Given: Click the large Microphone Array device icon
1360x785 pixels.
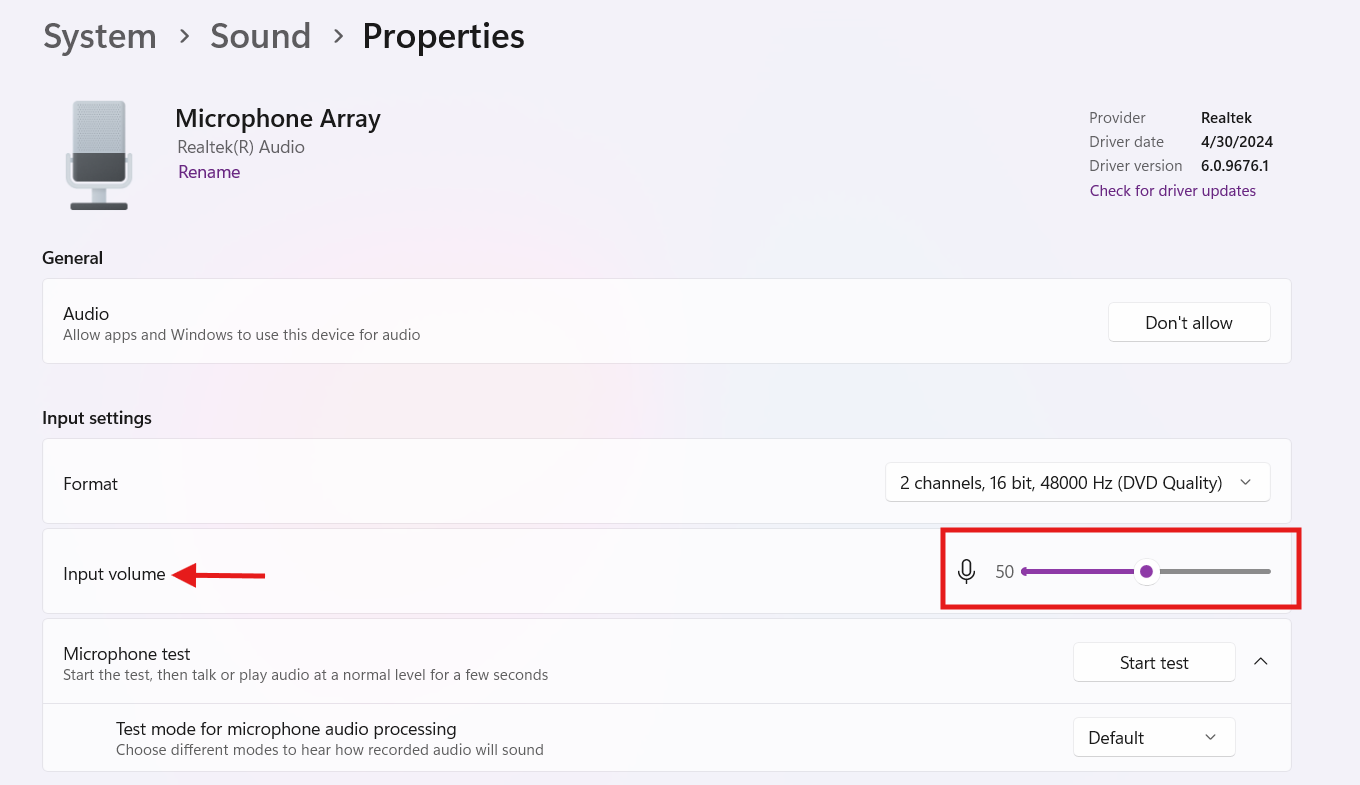Looking at the screenshot, I should click(x=98, y=155).
